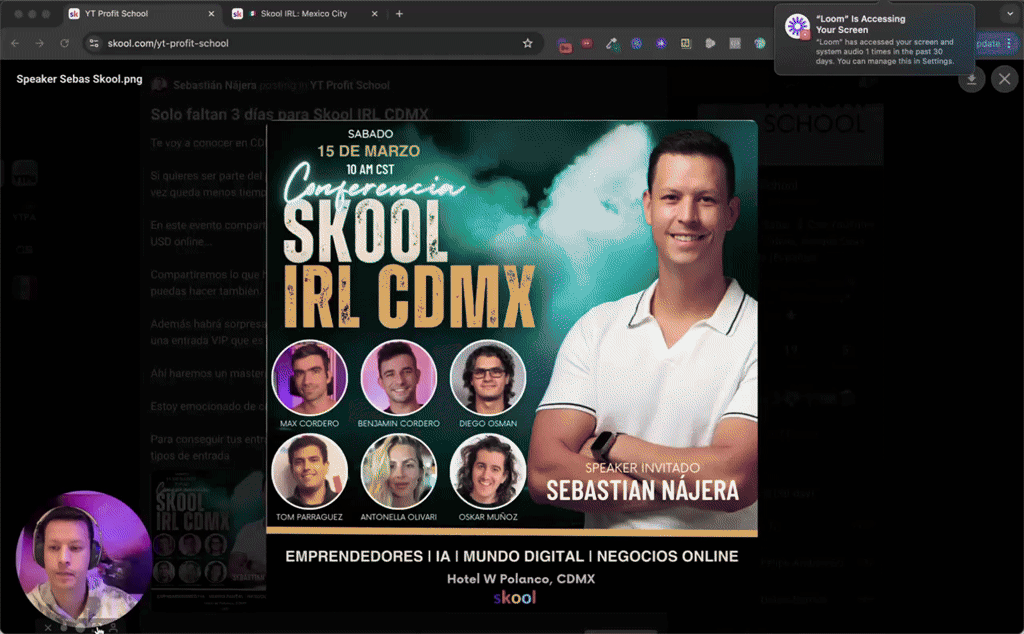Focus the skool.com/yt-profit-school address field

click(x=312, y=43)
